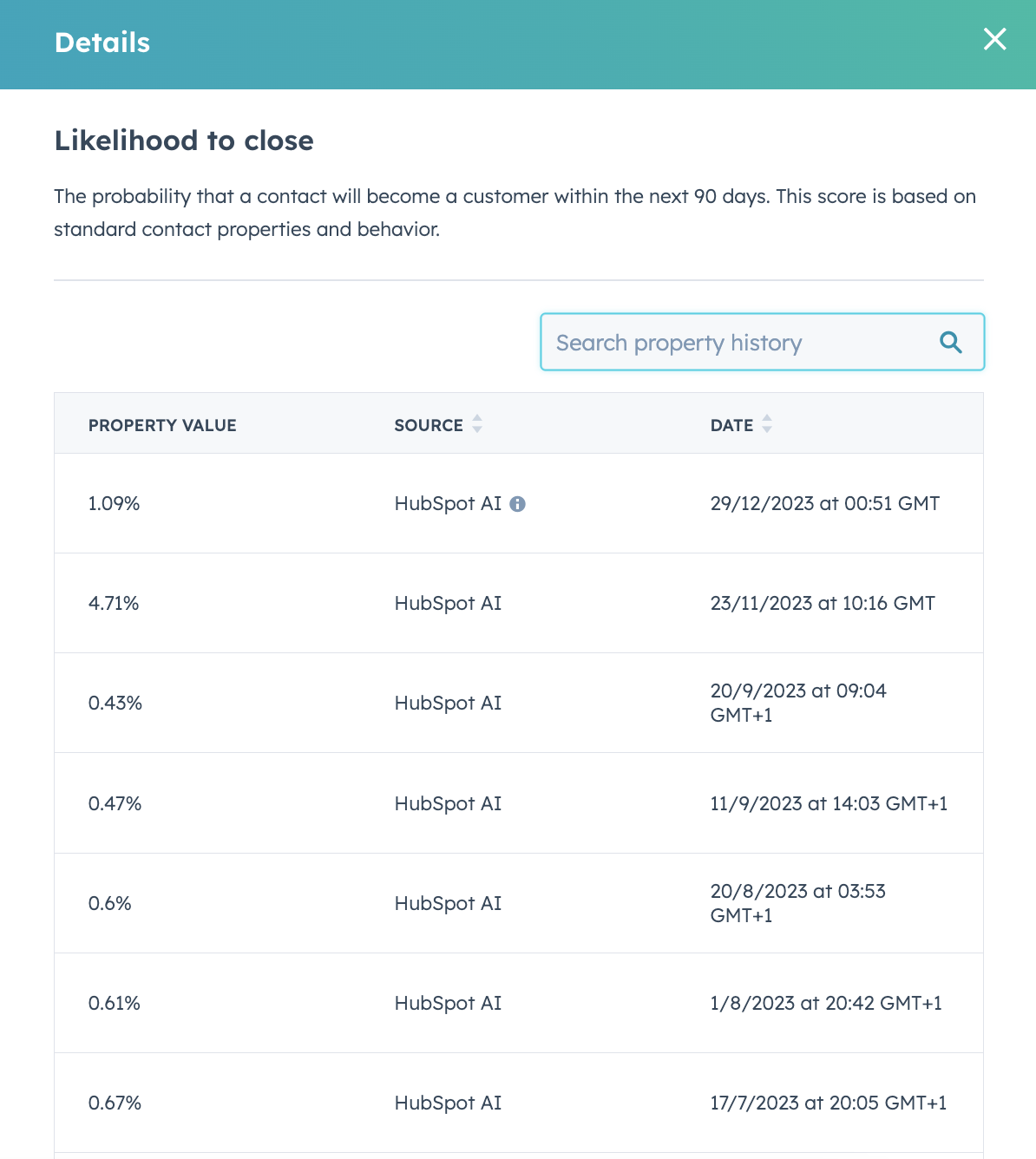Focus the Search property history field
The image size is (1036, 1159).
762,342
